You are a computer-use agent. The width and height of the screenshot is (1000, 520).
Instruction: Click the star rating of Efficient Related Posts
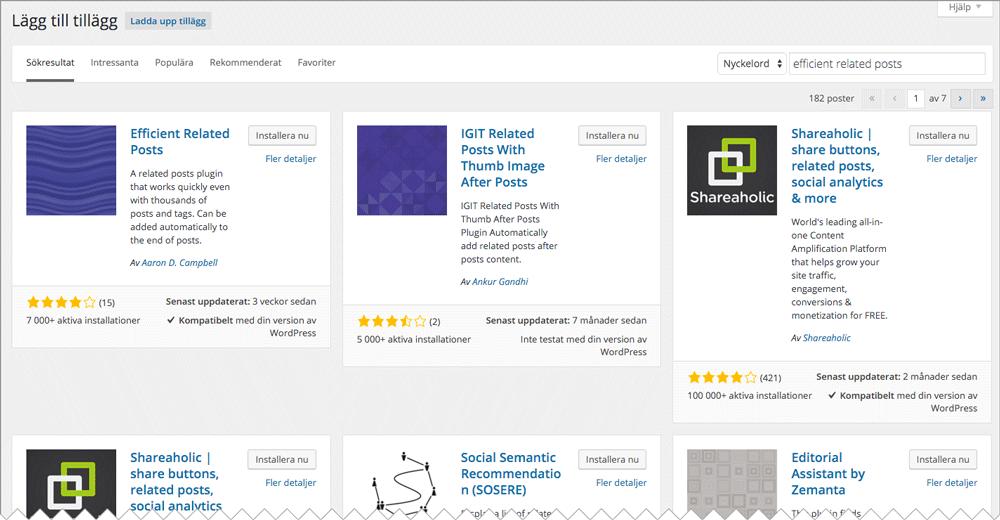[x=61, y=302]
